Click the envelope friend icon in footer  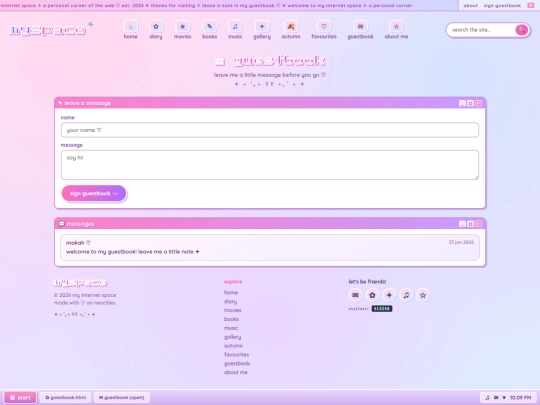pyautogui.click(x=355, y=295)
